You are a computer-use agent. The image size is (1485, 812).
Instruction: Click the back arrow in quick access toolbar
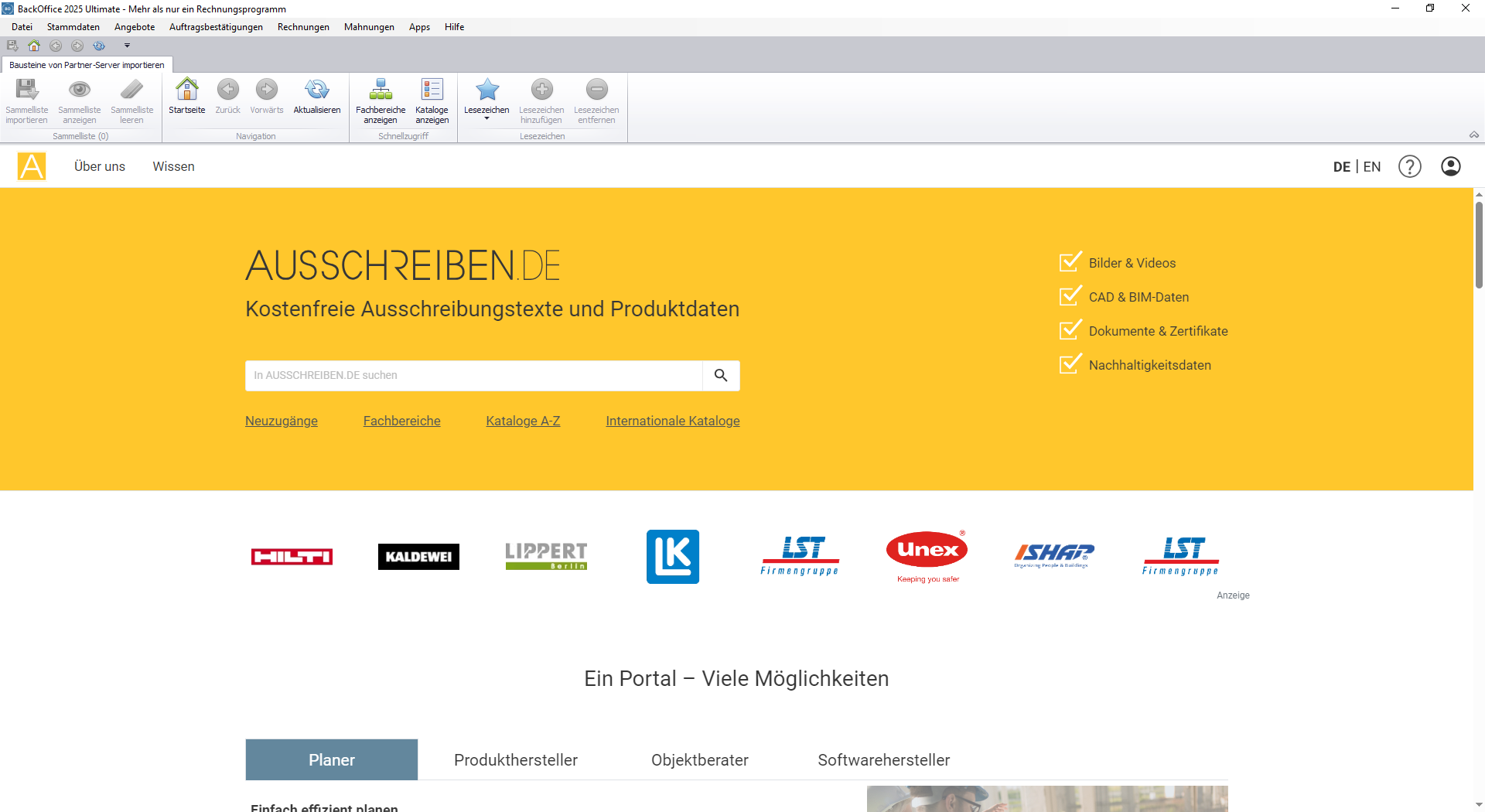click(x=56, y=46)
